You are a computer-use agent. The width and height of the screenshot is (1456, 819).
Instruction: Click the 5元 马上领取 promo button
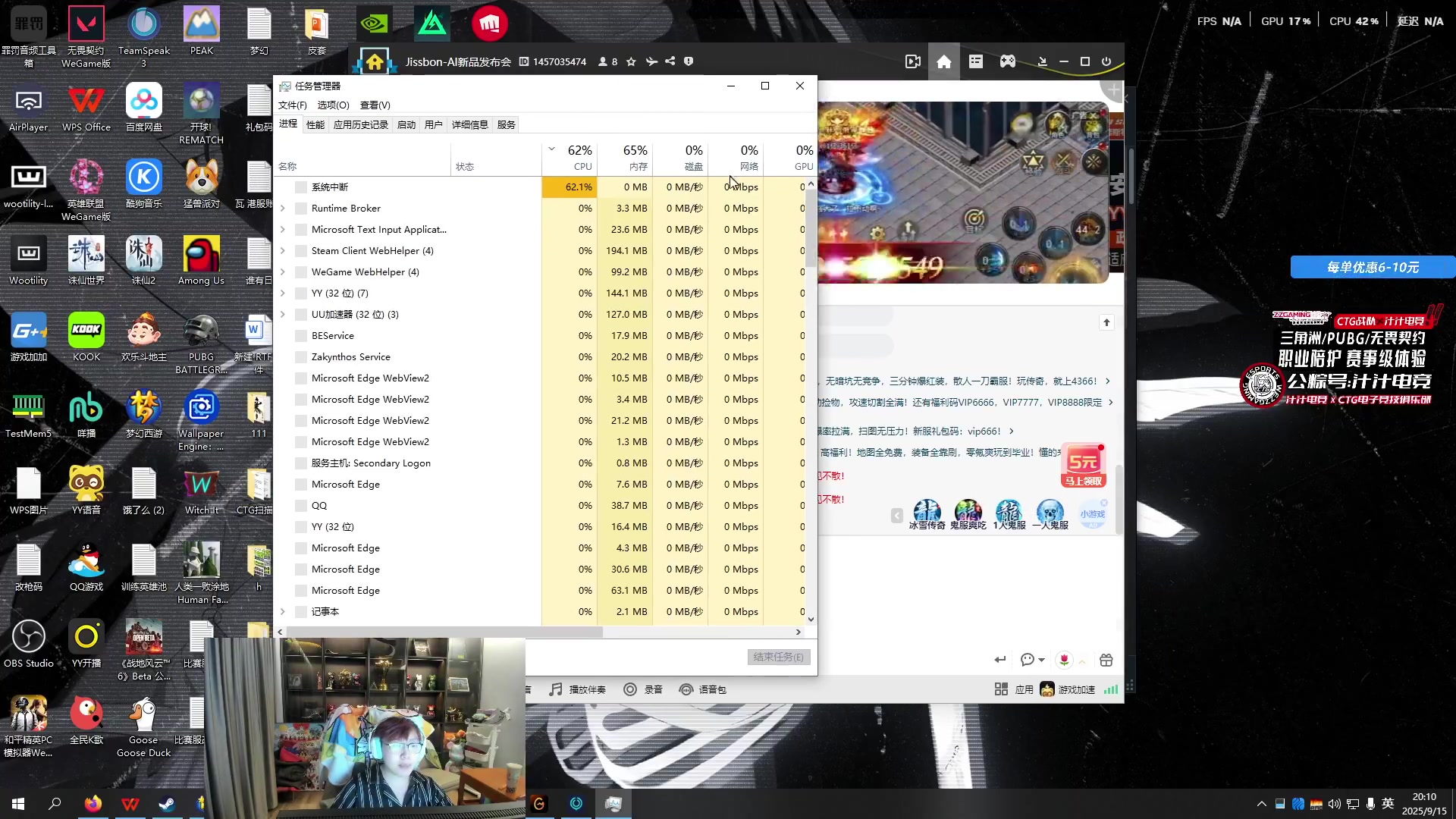coord(1083,466)
